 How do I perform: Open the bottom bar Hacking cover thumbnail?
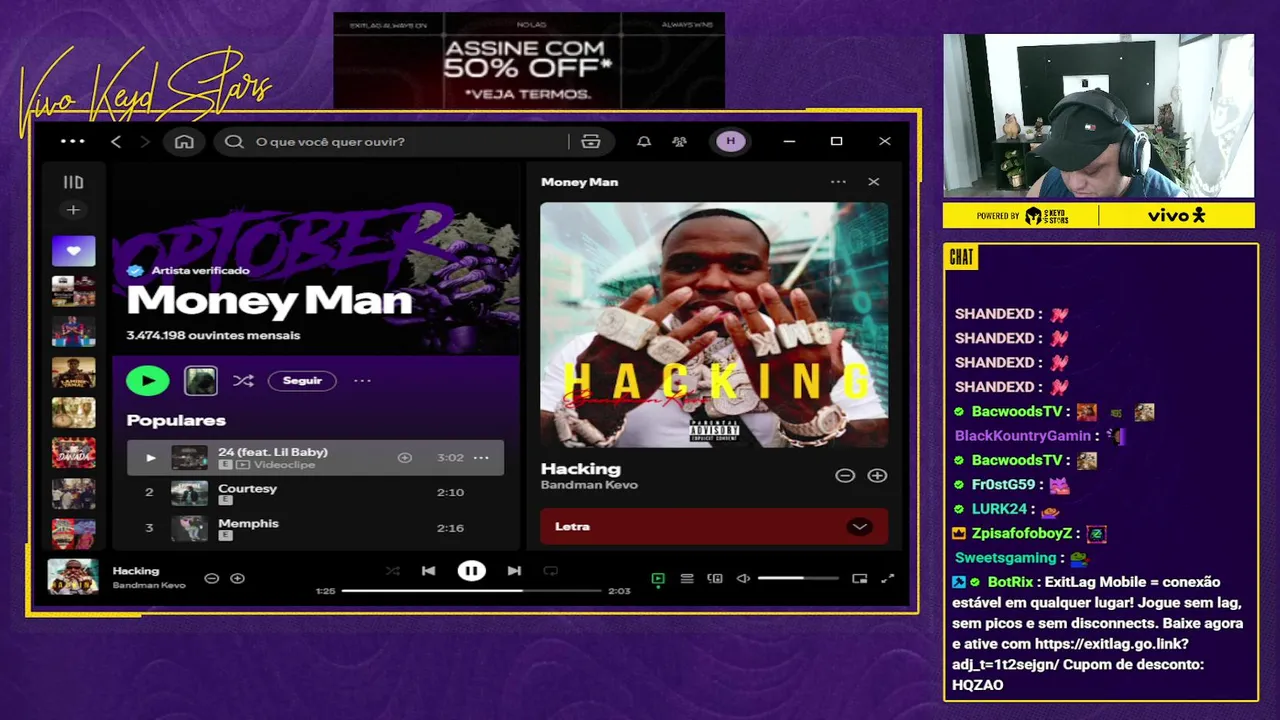(x=73, y=577)
